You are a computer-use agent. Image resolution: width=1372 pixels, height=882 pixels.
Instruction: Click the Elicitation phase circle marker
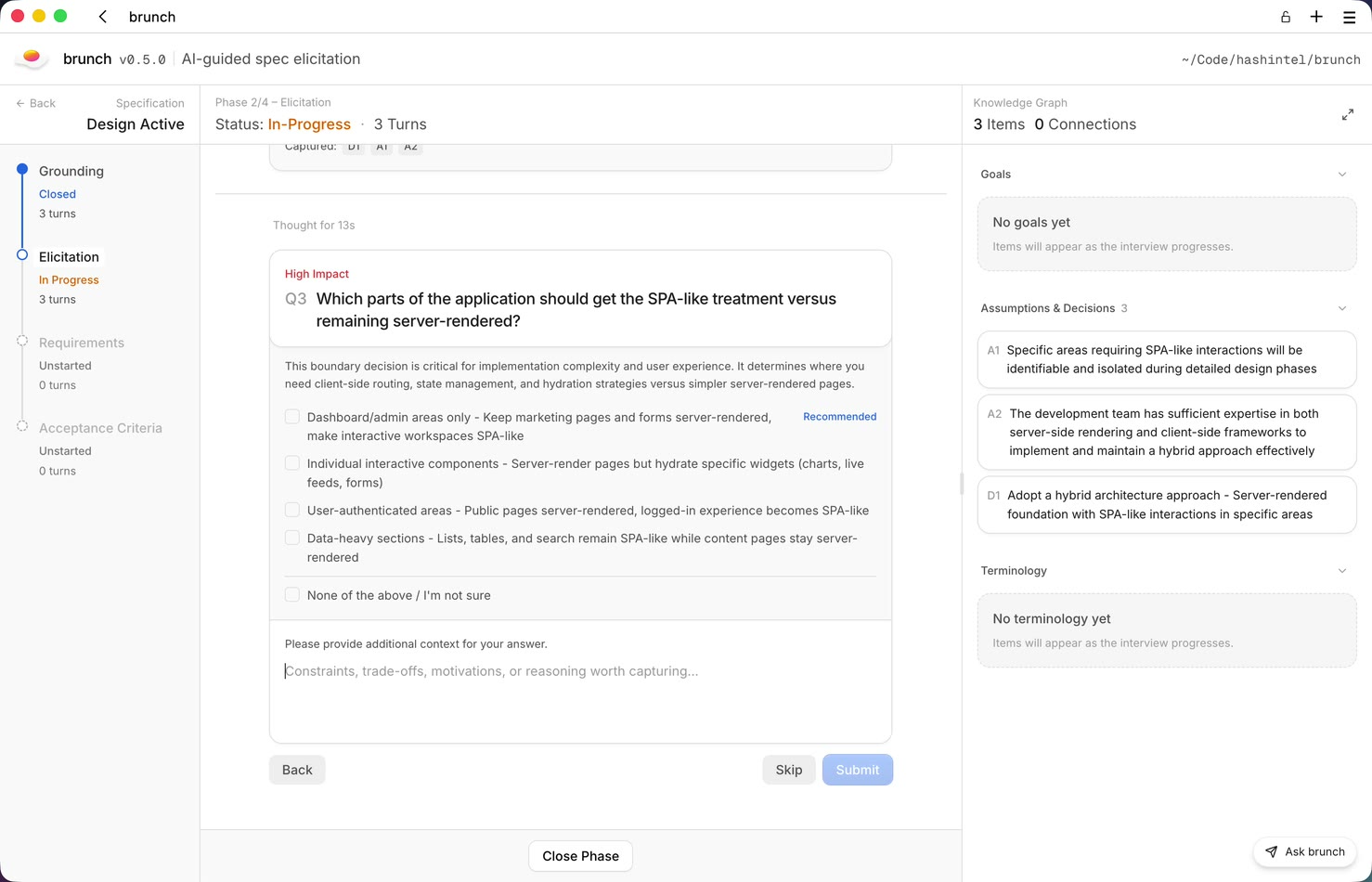click(x=22, y=255)
